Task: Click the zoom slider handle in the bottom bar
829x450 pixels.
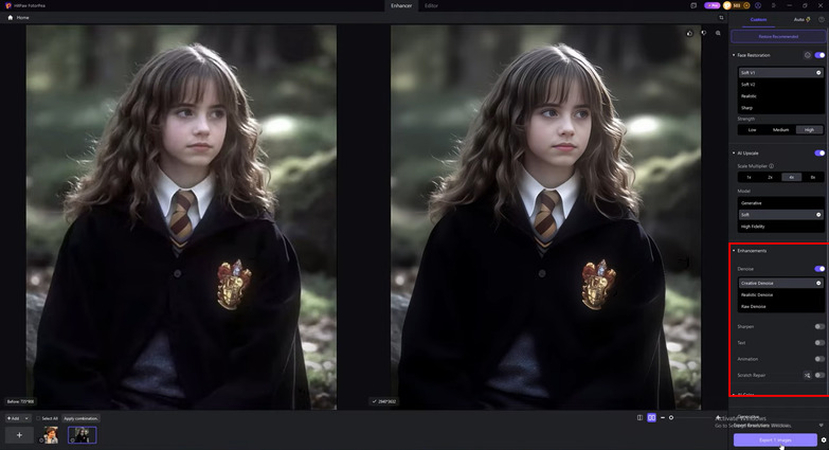Action: point(671,418)
